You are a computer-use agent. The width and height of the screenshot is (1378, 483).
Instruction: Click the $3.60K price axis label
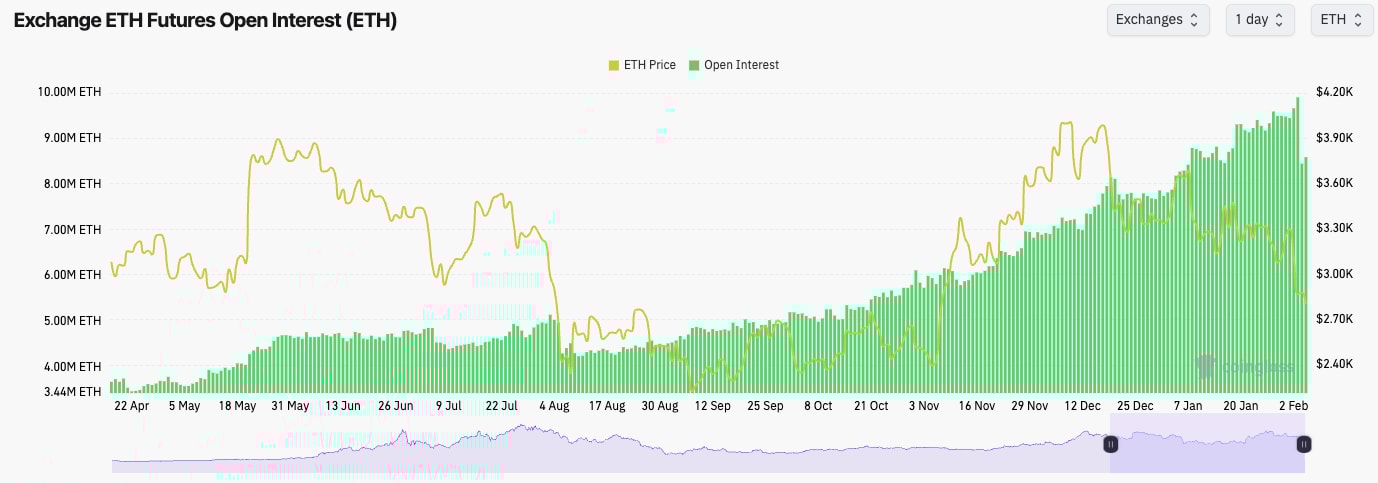click(x=1335, y=184)
